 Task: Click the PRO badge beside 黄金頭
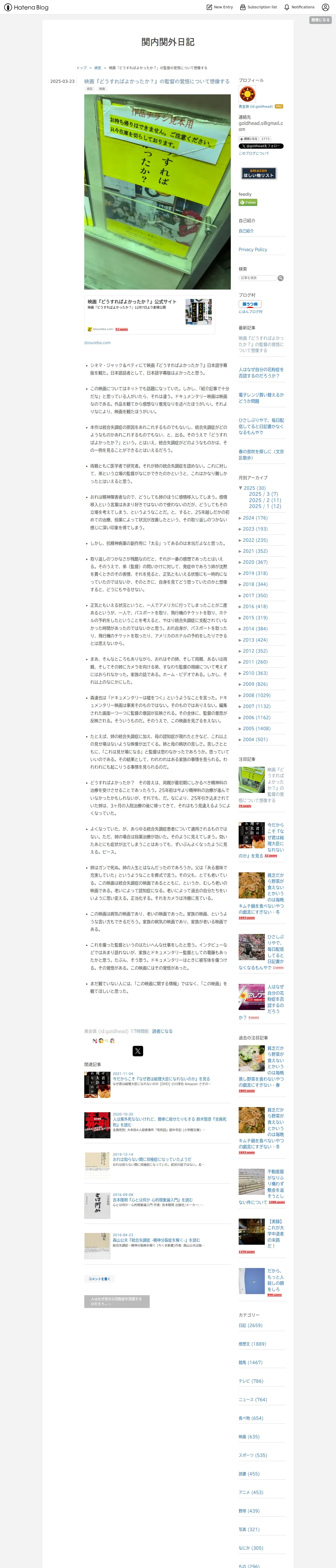tap(279, 107)
